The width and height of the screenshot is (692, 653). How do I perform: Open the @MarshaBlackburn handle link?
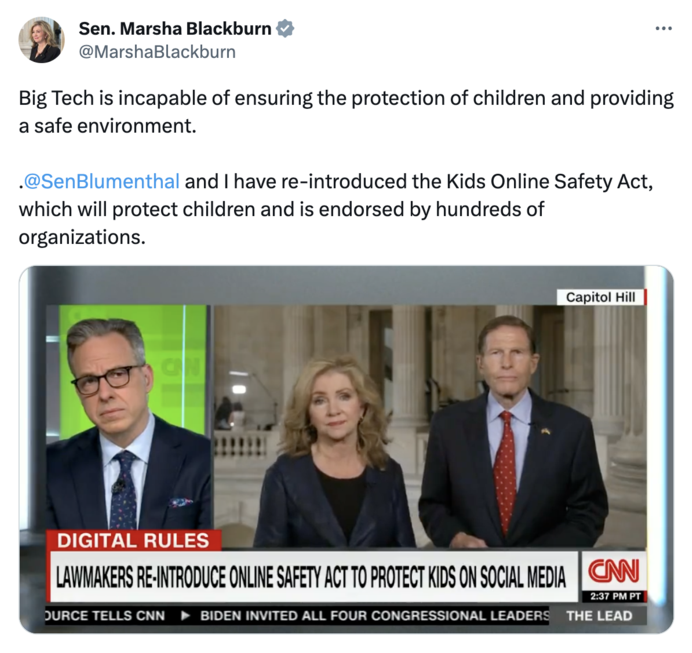click(x=157, y=52)
